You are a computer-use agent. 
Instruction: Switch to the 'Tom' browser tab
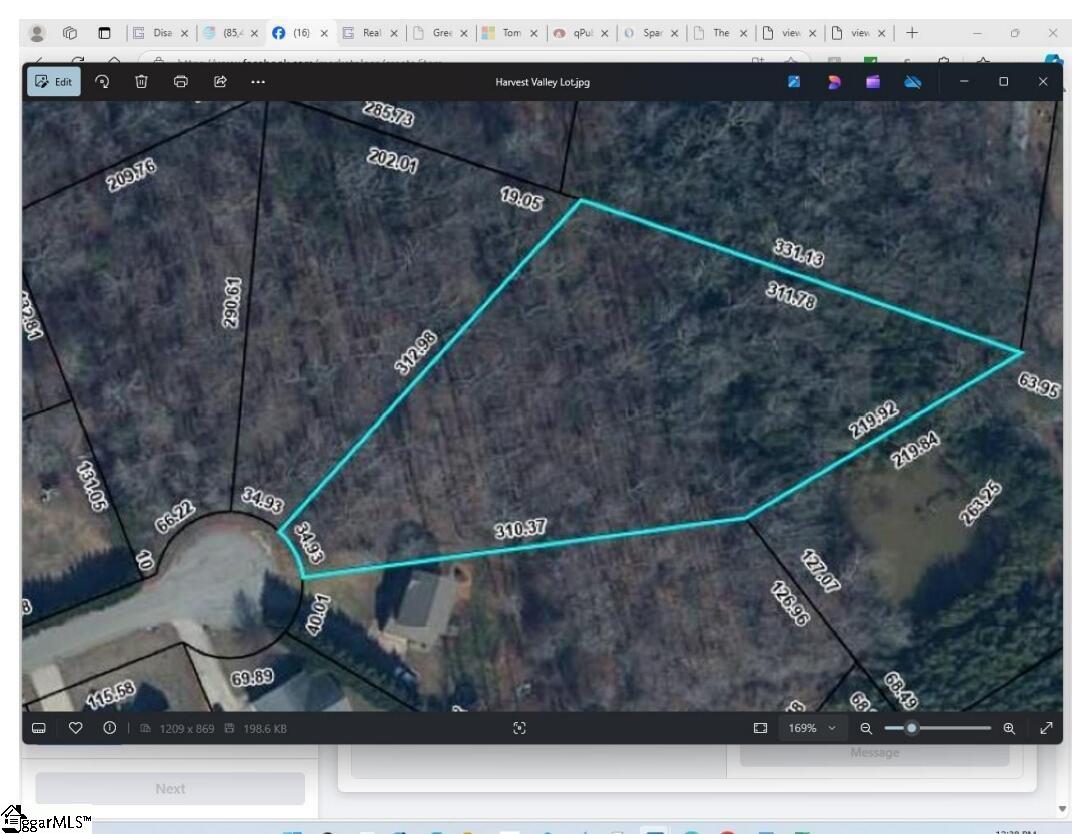[510, 33]
